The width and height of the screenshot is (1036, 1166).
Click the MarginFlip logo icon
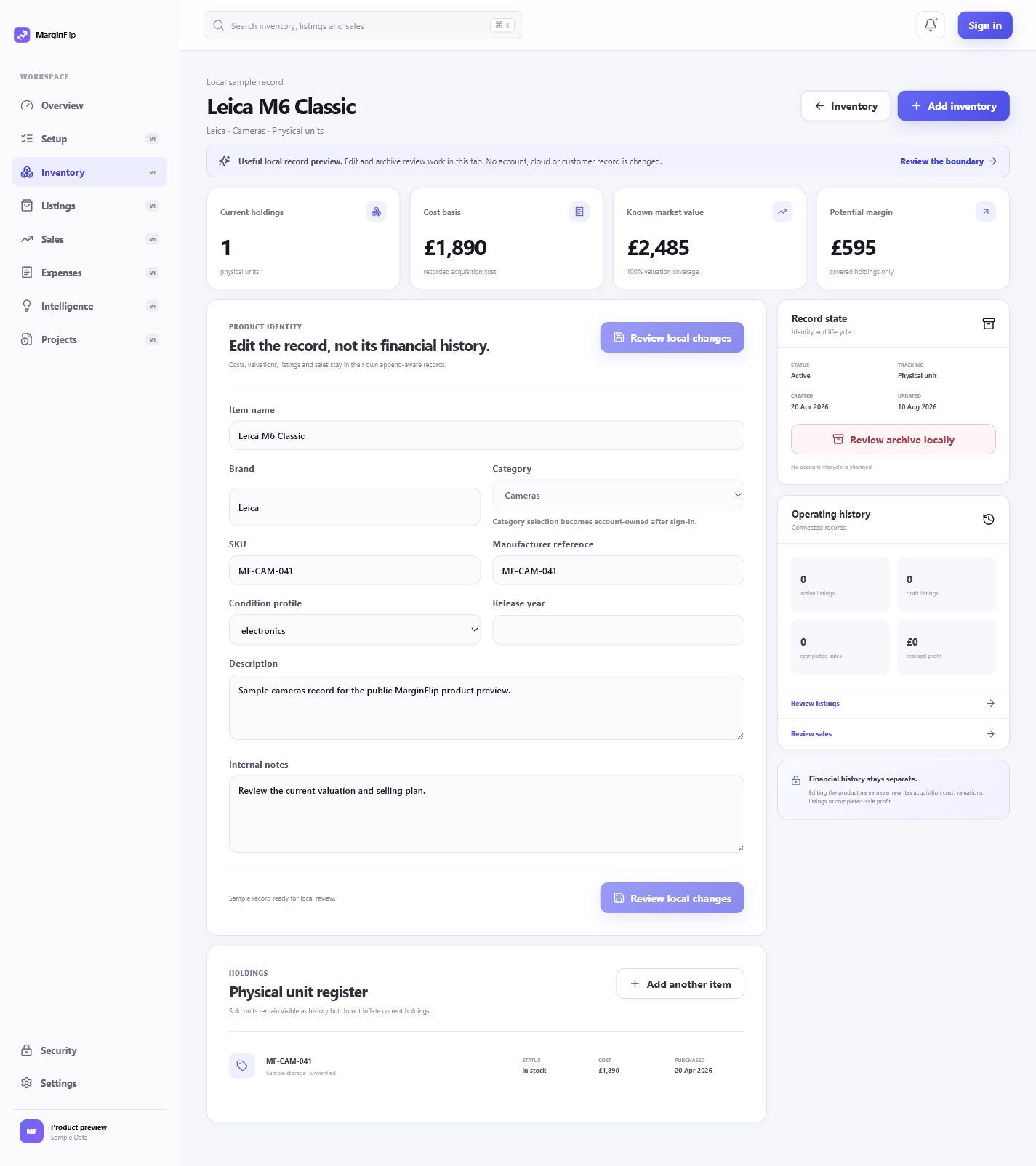22,35
